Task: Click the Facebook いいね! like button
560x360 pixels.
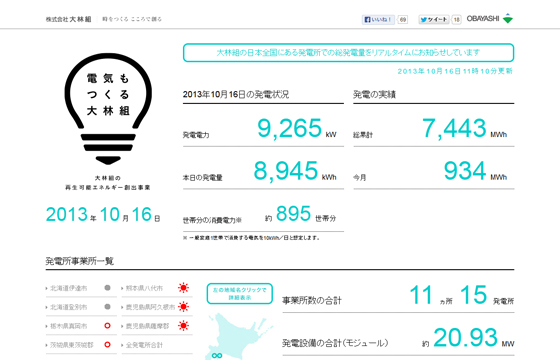Action: pyautogui.click(x=378, y=20)
